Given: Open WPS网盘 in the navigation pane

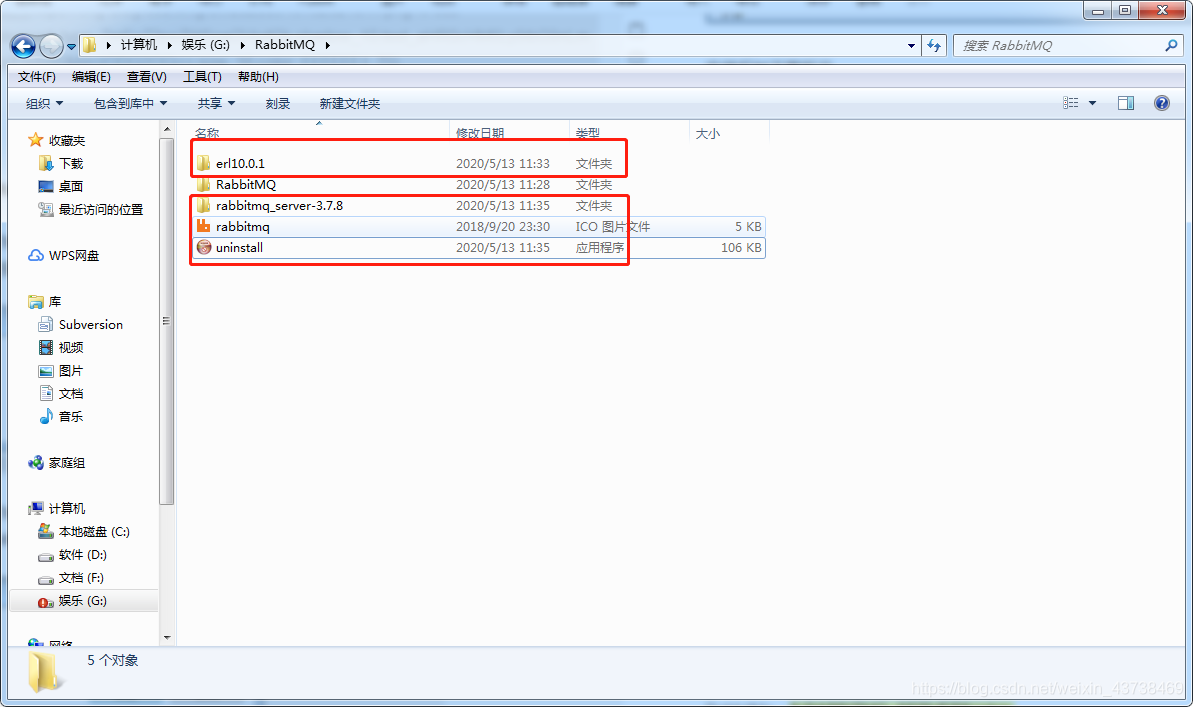Looking at the screenshot, I should pos(74,256).
